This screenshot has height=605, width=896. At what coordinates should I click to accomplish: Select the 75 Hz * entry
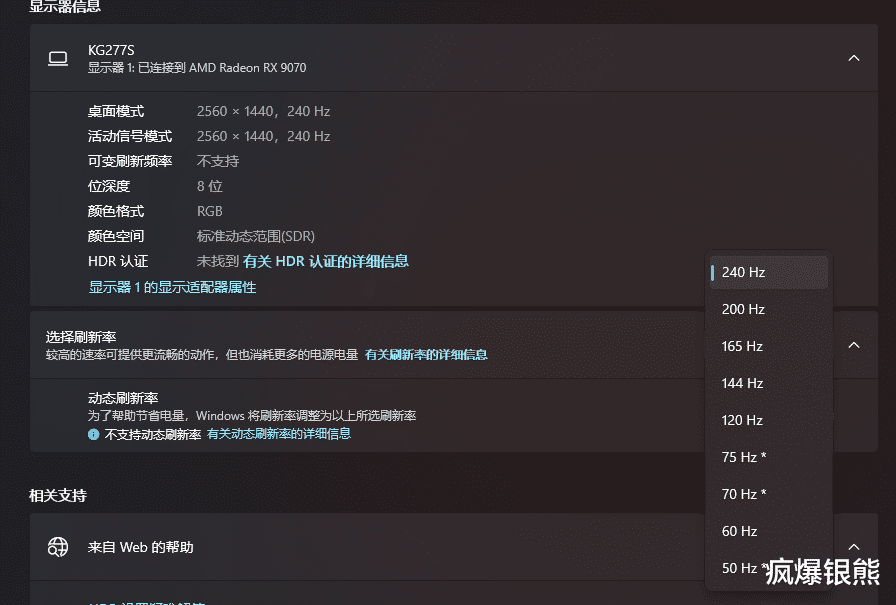pyautogui.click(x=769, y=457)
